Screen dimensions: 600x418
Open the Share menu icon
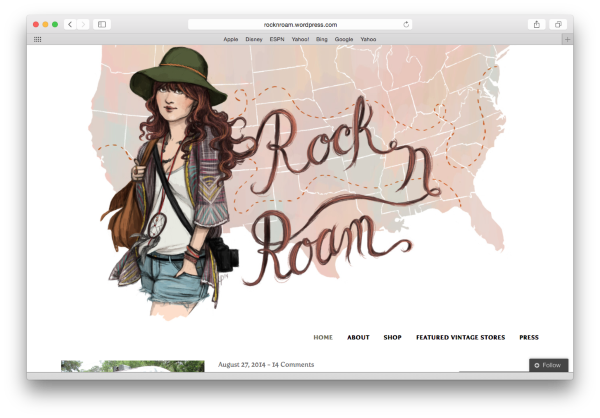pos(536,24)
